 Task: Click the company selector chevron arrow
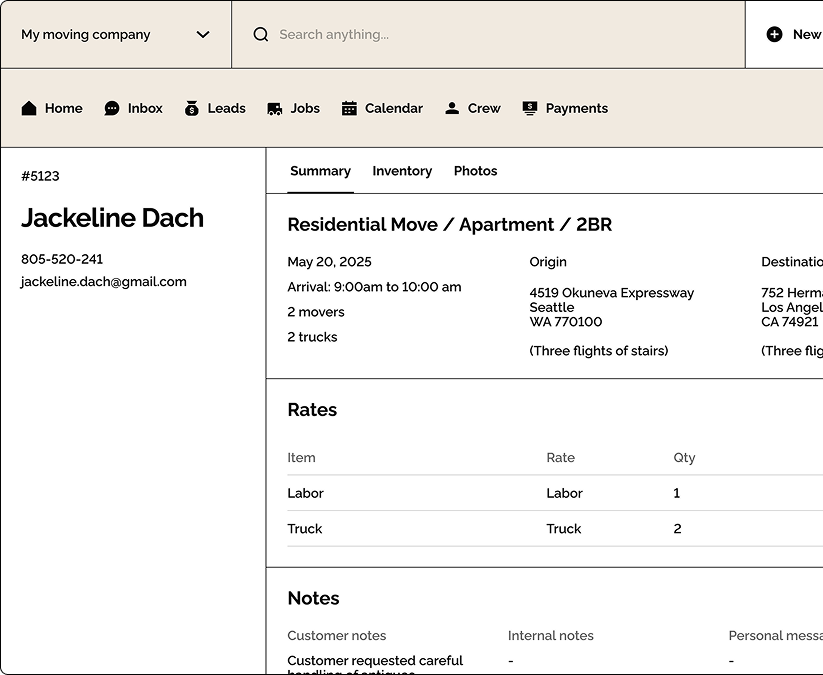point(203,34)
